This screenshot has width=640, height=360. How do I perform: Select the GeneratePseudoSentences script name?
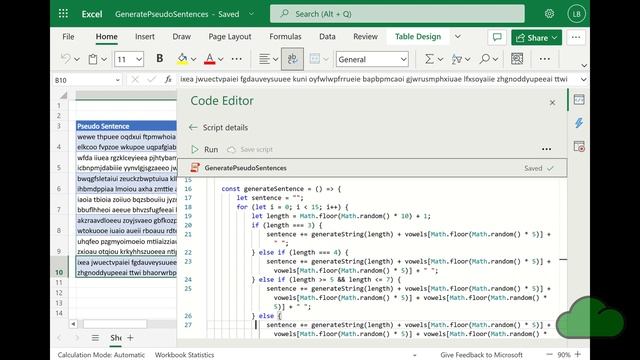coord(245,168)
